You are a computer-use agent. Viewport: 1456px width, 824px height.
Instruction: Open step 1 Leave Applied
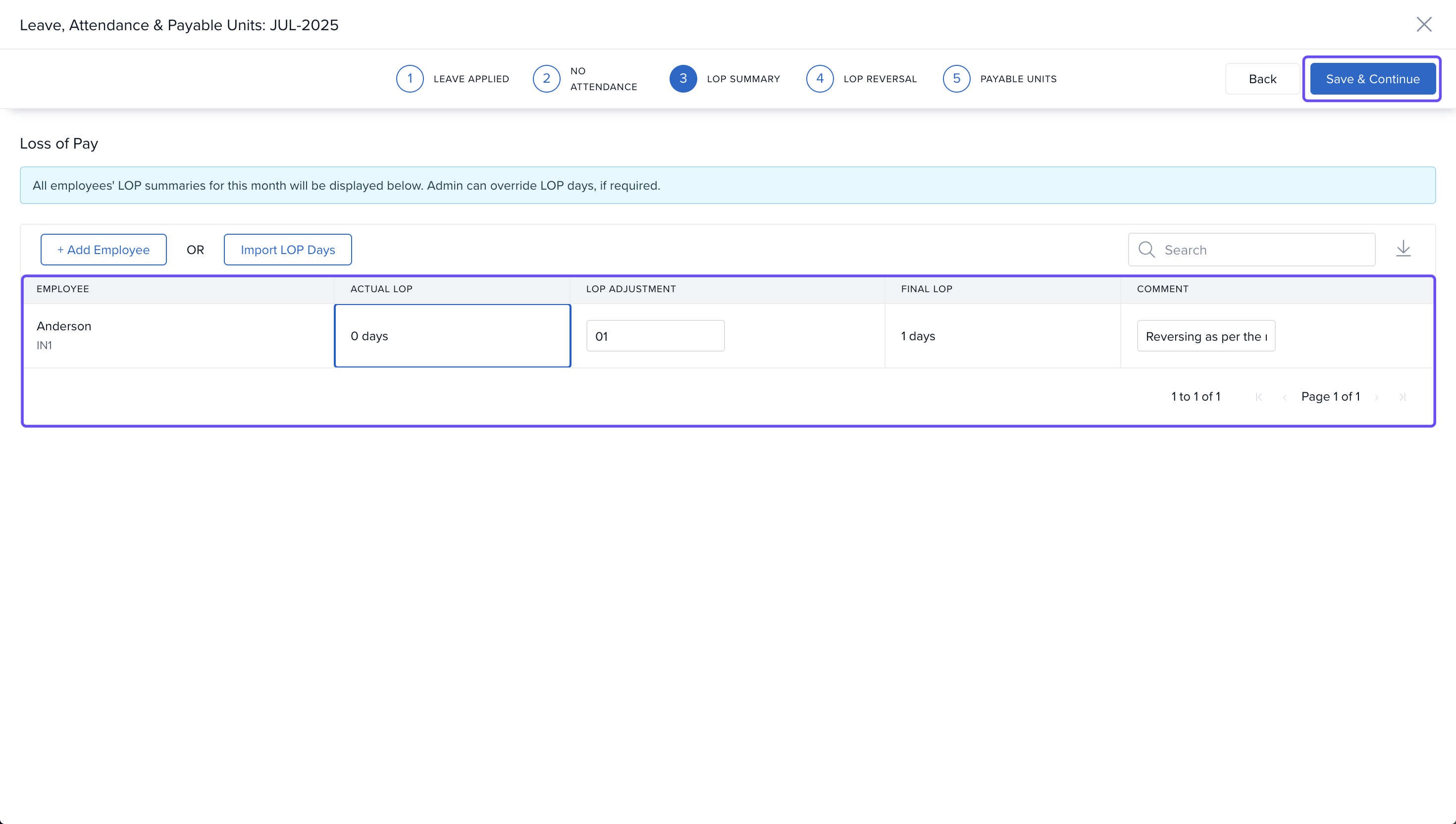(x=410, y=79)
